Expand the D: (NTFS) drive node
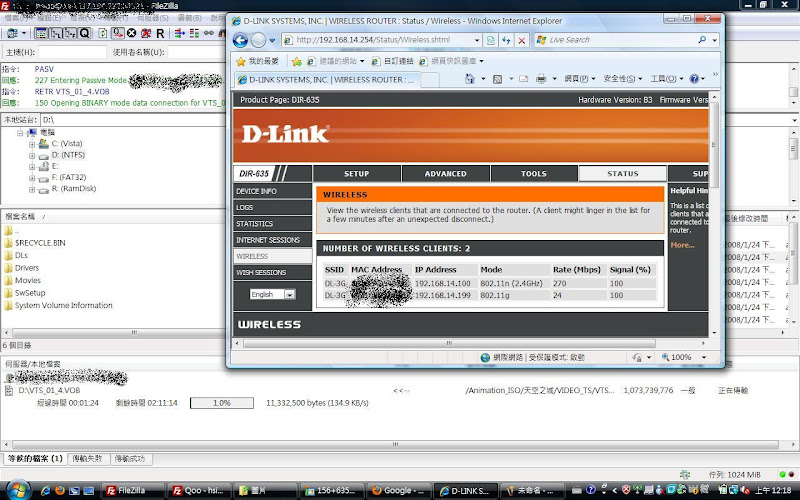The height and width of the screenshot is (500, 800). [x=32, y=155]
